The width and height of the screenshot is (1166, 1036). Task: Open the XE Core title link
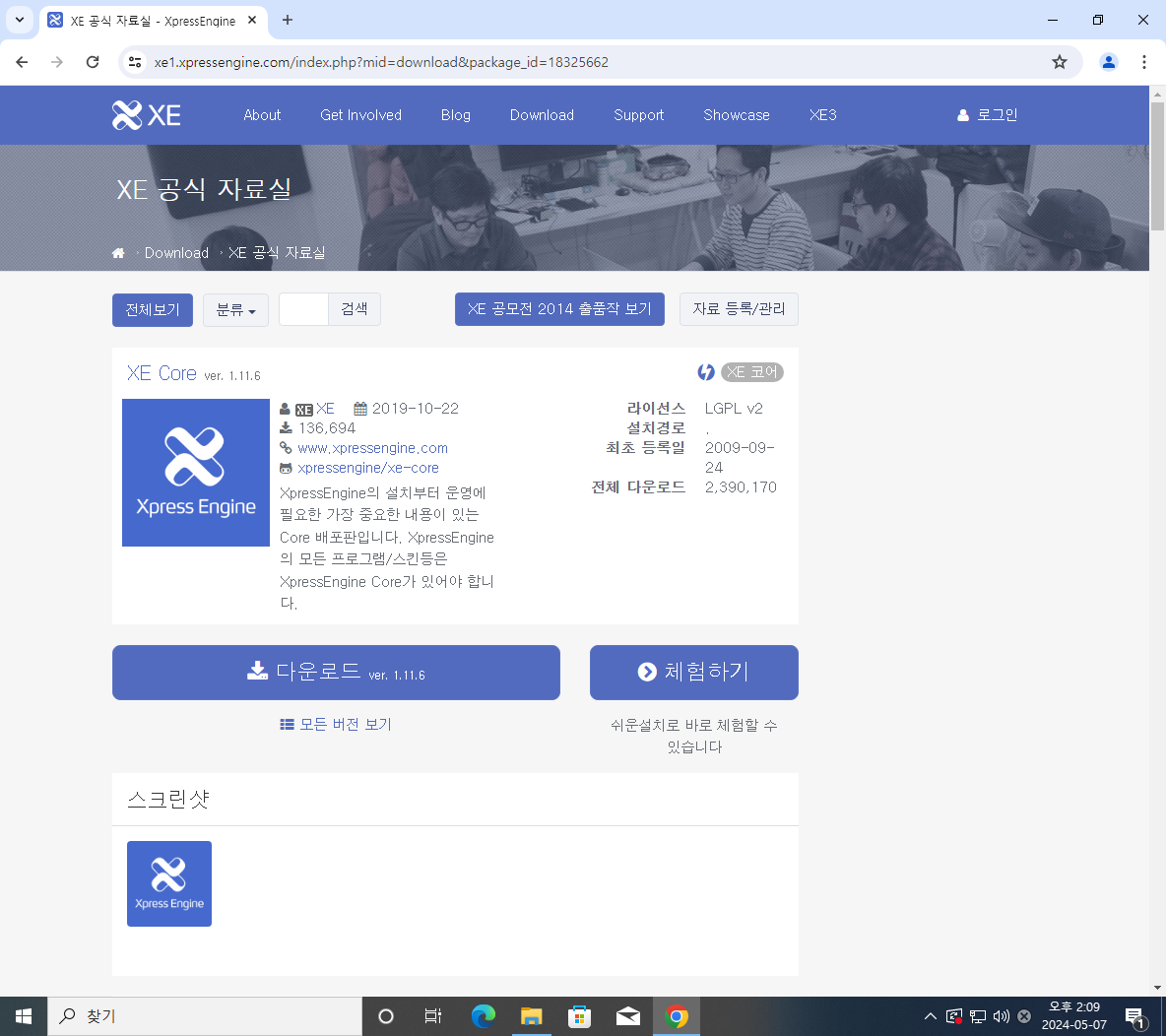(162, 372)
